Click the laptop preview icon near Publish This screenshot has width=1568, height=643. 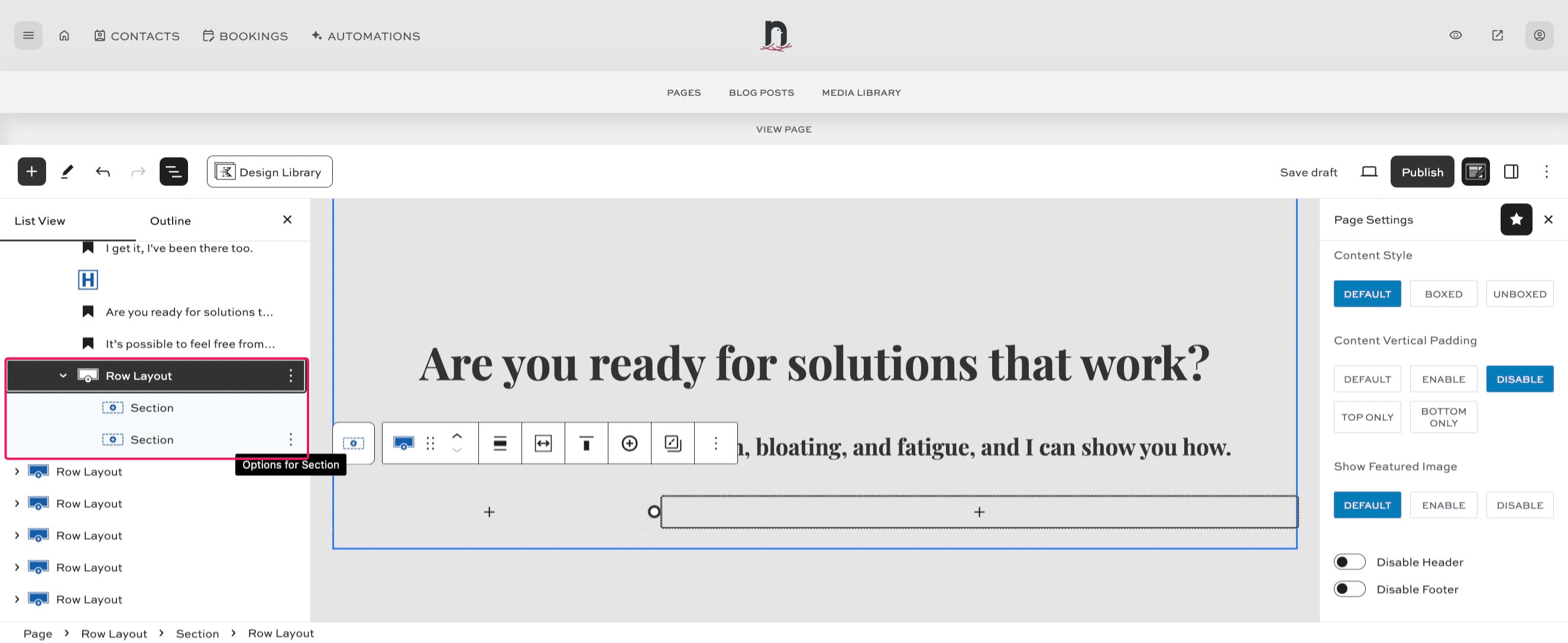(1368, 172)
